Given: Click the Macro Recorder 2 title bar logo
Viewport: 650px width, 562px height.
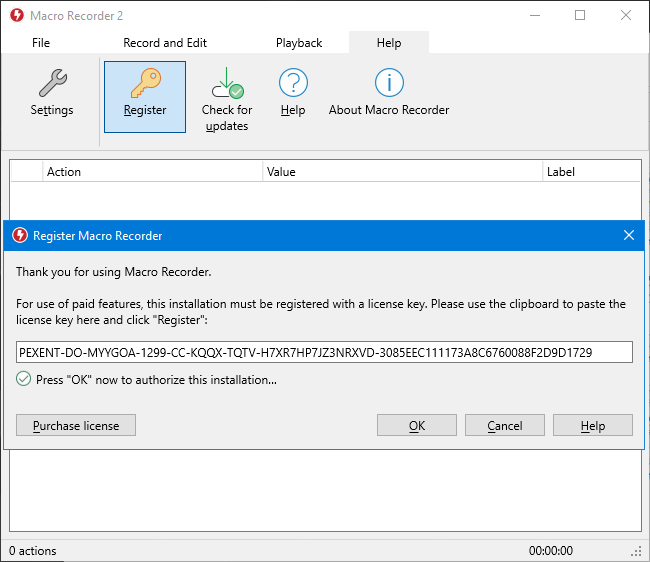Looking at the screenshot, I should click(x=17, y=15).
